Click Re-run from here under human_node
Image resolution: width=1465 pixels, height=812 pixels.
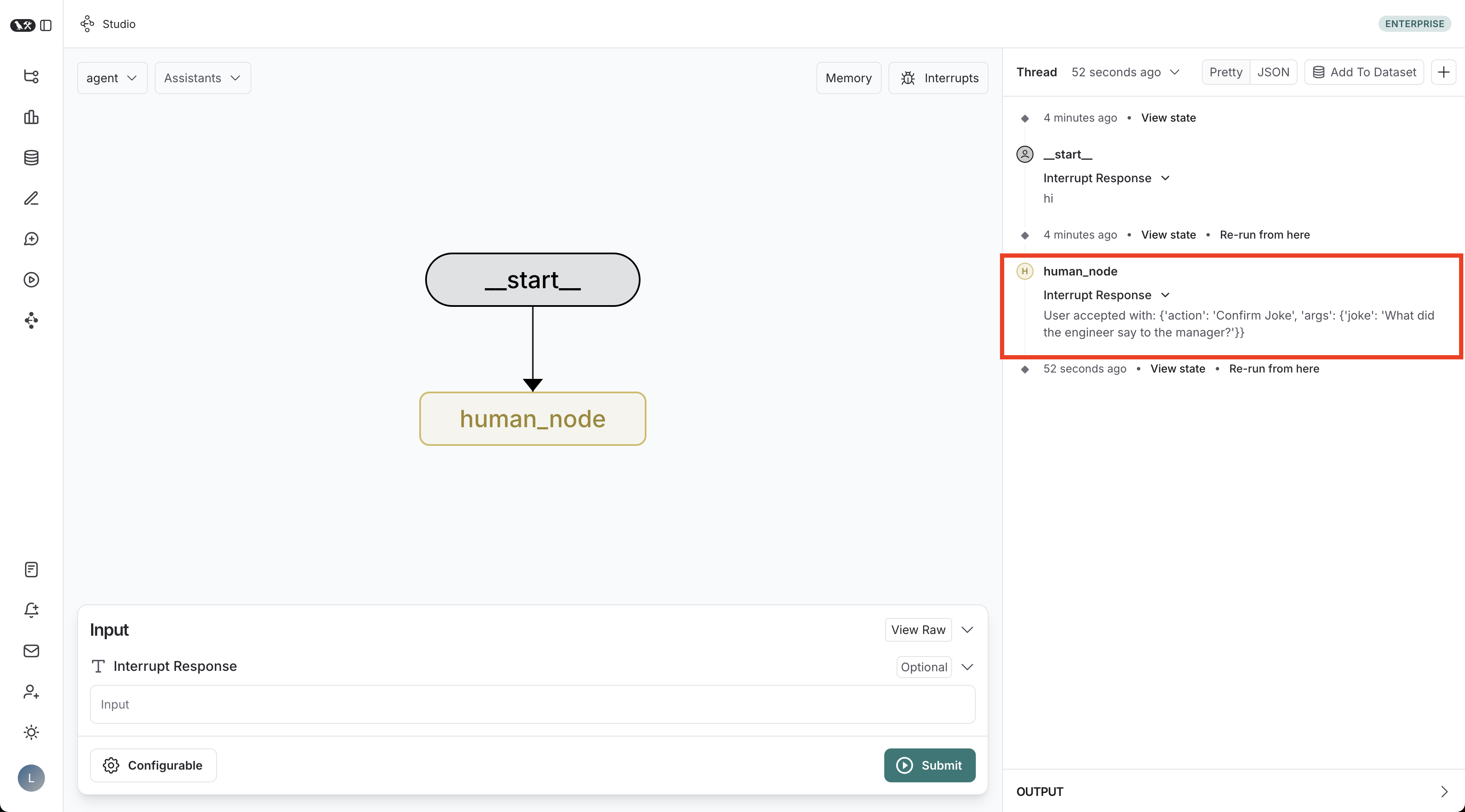(x=1273, y=368)
